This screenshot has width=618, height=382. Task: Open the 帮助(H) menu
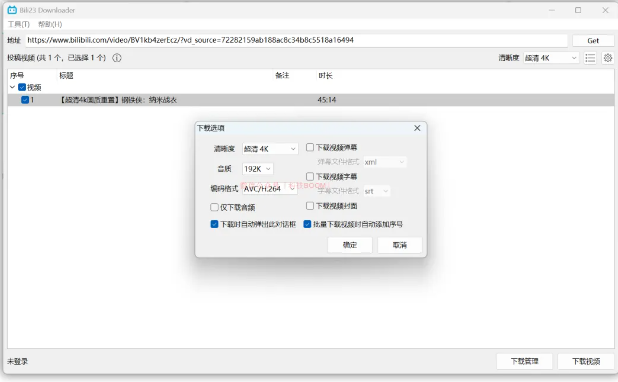(50, 24)
